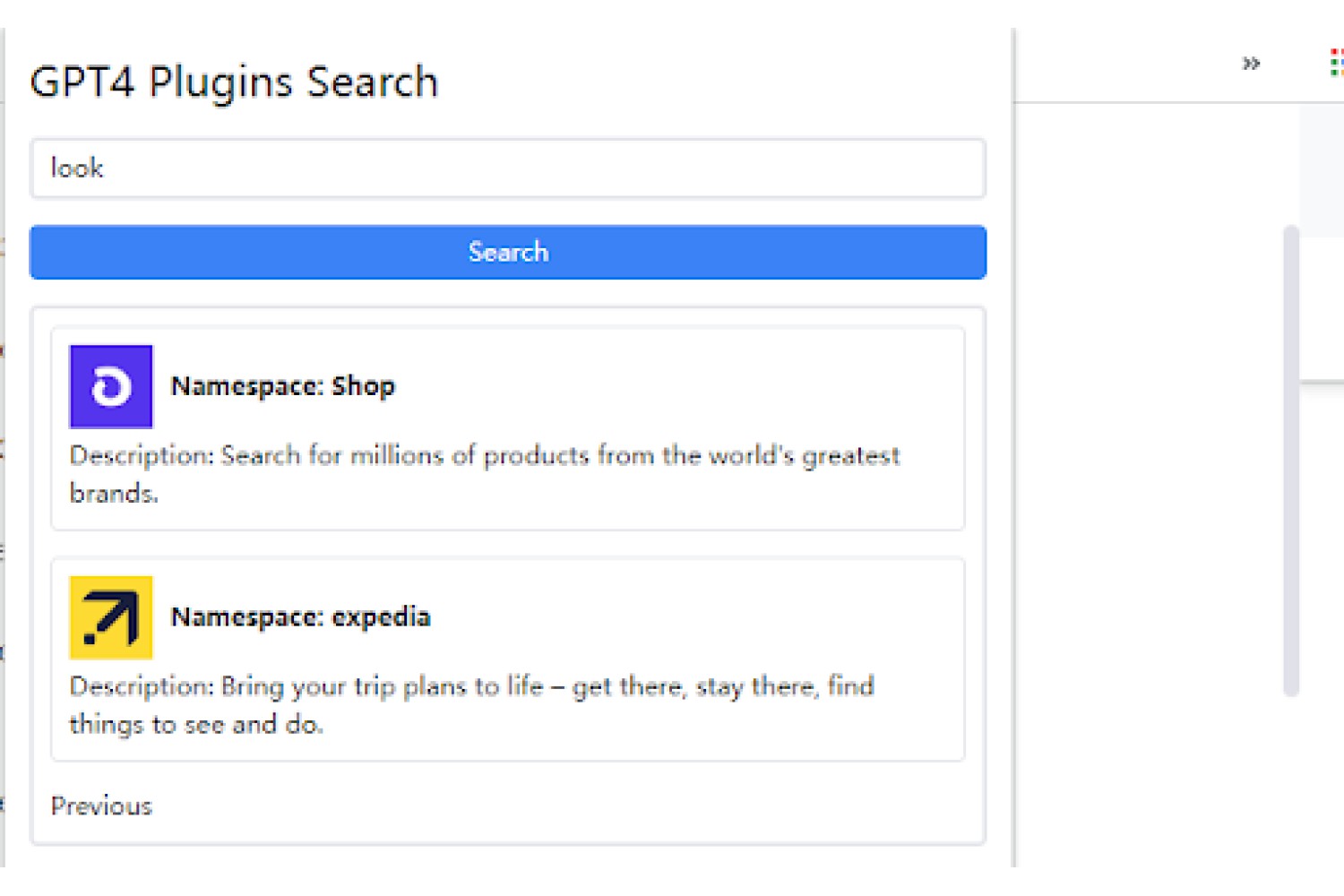
Task: Open the colored apps grid icon
Action: point(1336,63)
